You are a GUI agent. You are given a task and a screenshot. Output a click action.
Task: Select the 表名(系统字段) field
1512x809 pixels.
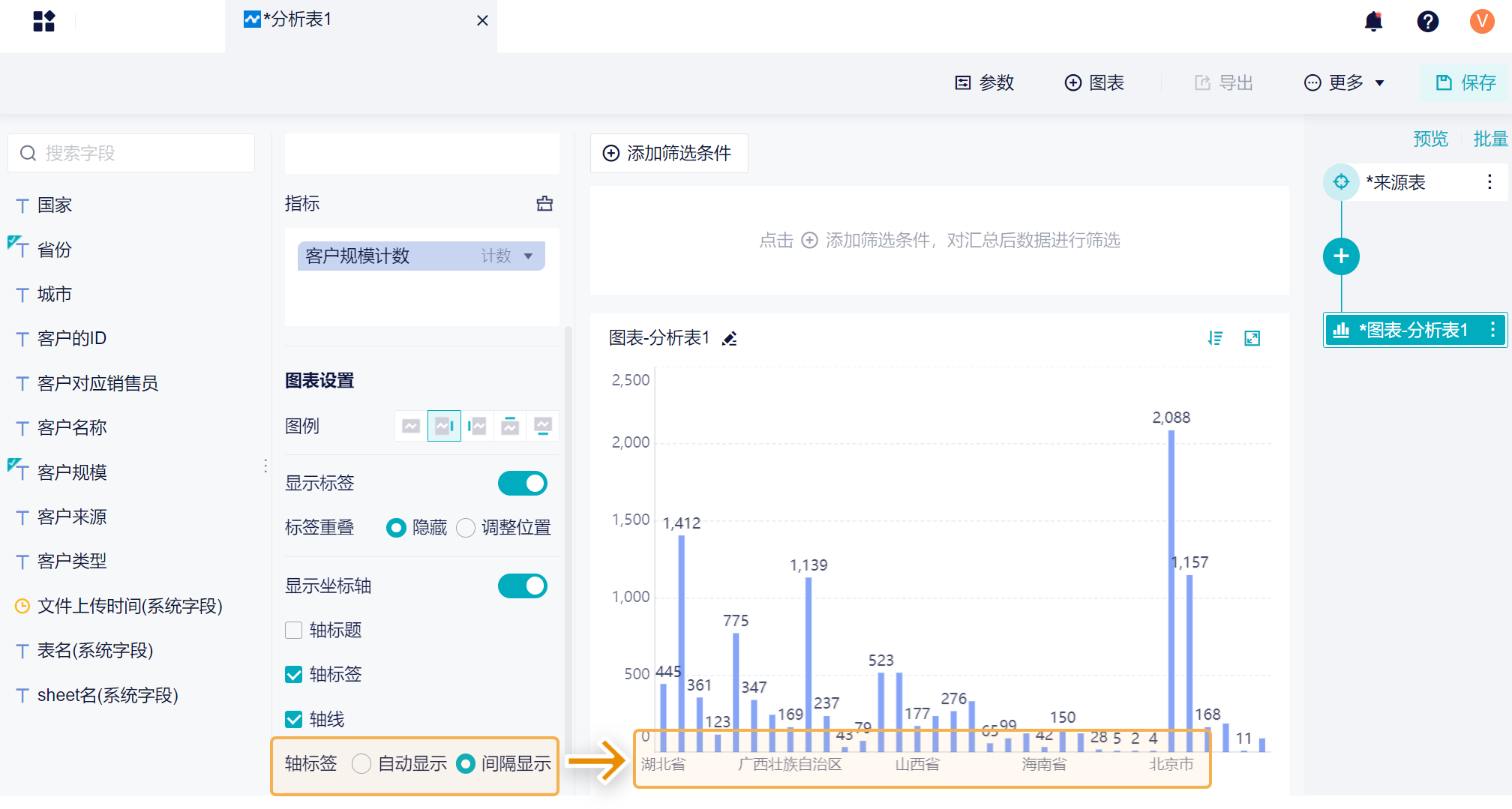pos(94,650)
